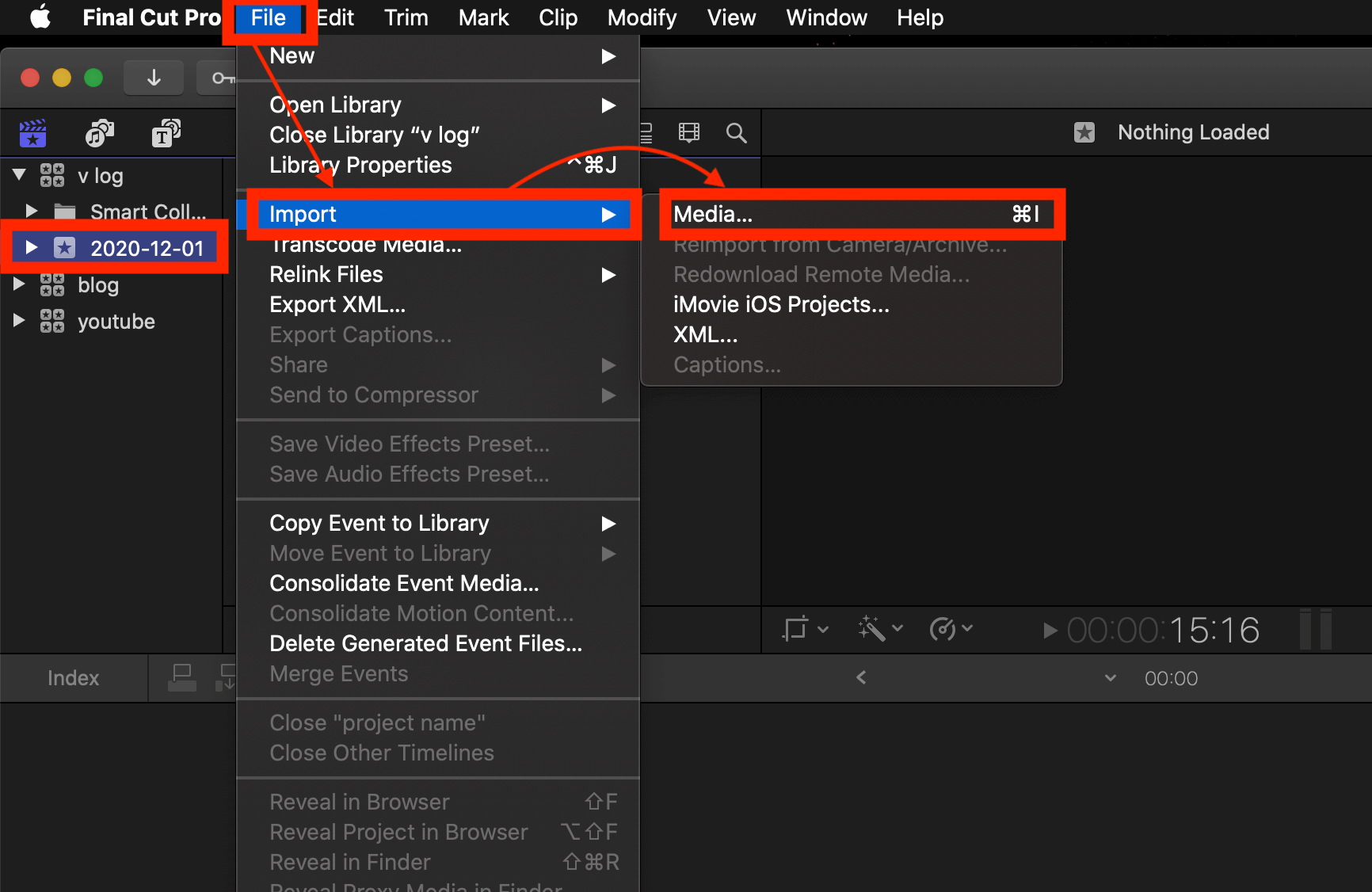
Task: Select the blog library row
Action: click(111, 284)
